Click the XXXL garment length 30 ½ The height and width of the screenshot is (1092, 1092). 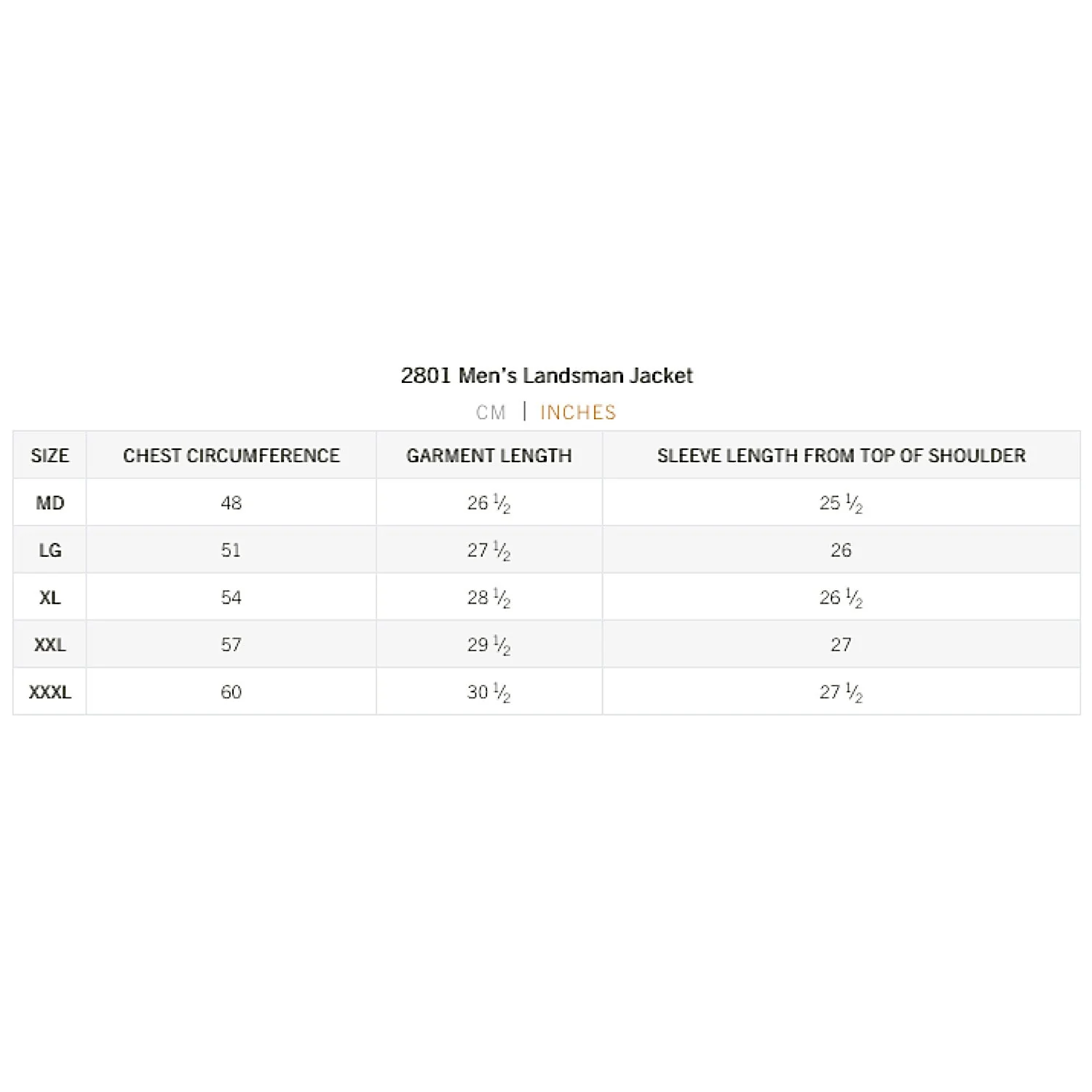[489, 692]
